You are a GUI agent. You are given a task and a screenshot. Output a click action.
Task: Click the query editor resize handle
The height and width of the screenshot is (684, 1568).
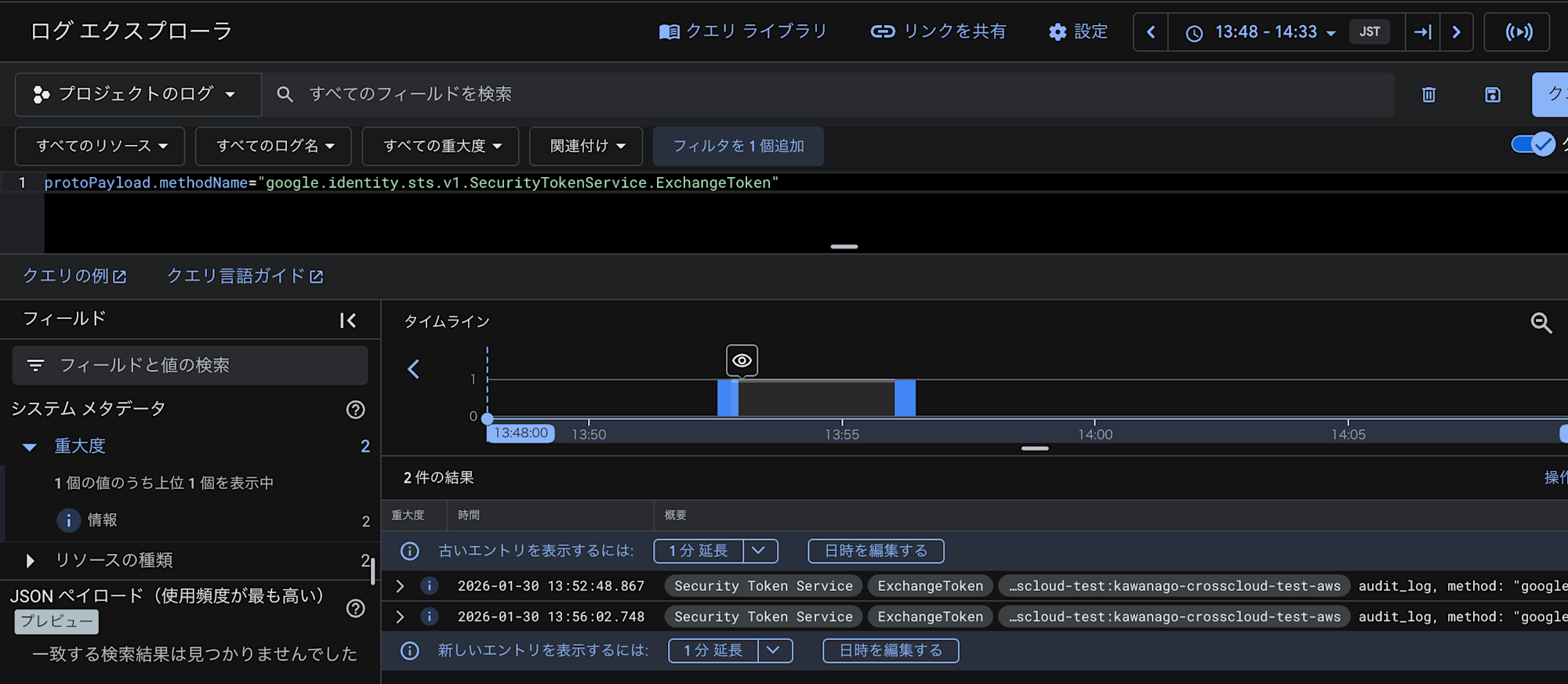coord(844,247)
